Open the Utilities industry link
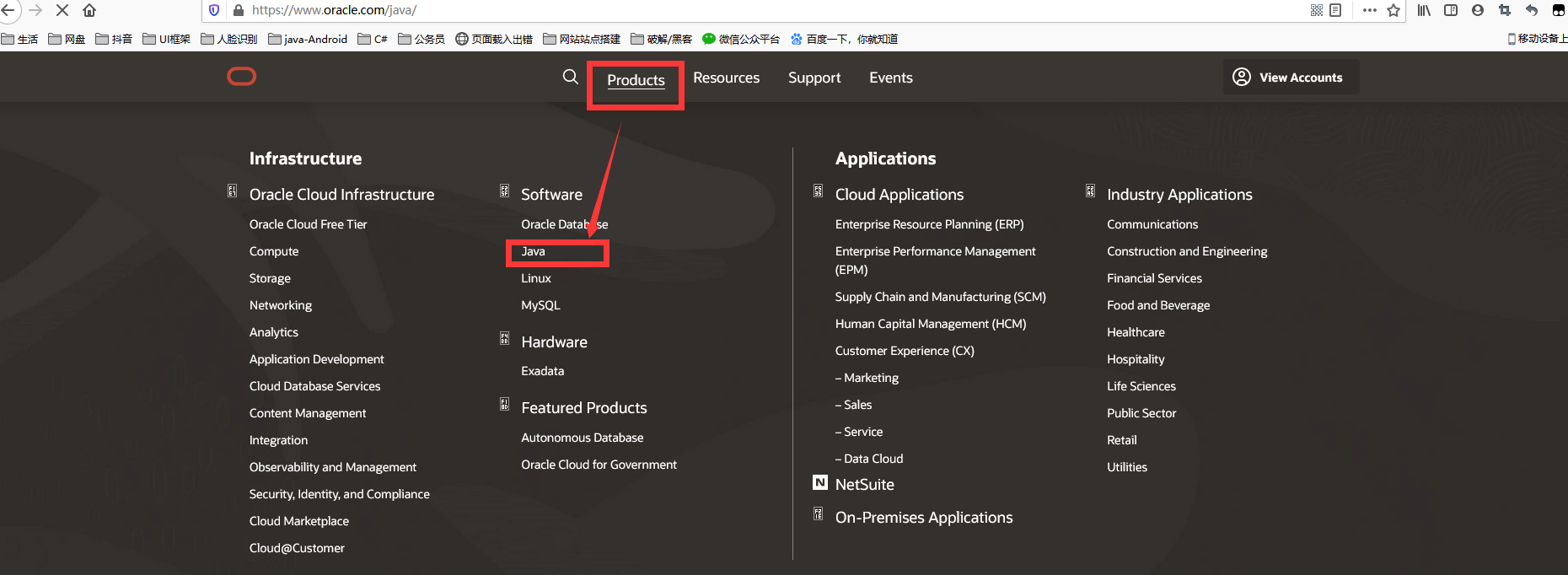Image resolution: width=1568 pixels, height=575 pixels. 1127,467
